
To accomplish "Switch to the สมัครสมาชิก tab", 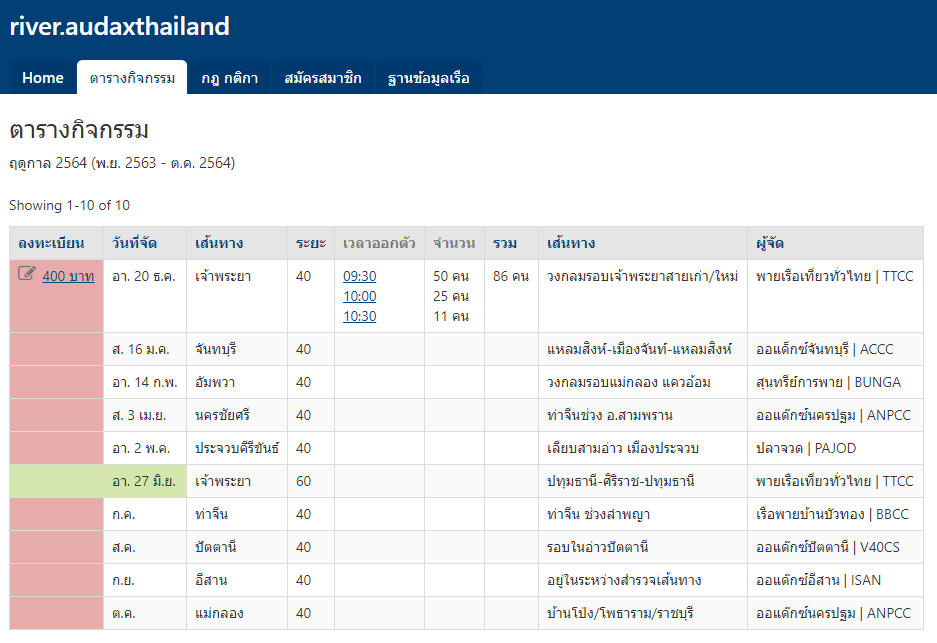I will [323, 78].
